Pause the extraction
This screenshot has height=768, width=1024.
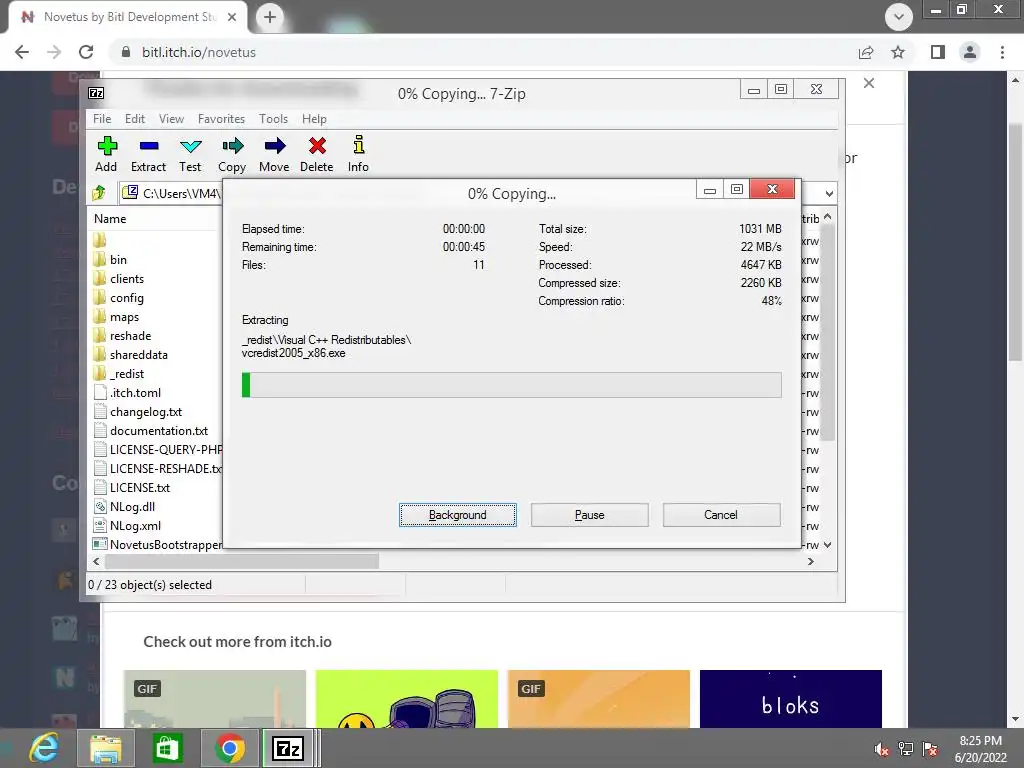[x=590, y=515]
